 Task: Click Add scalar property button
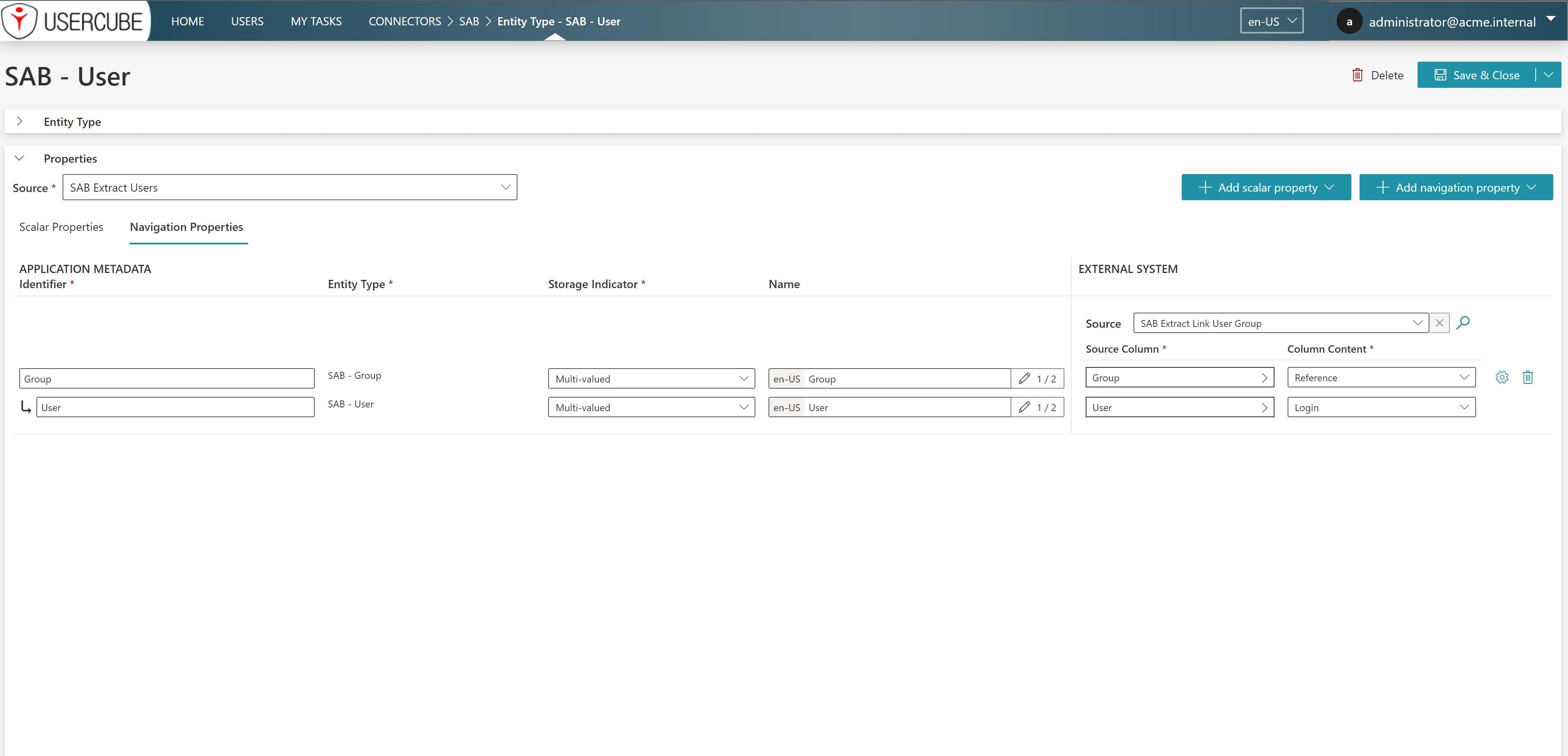(x=1266, y=188)
